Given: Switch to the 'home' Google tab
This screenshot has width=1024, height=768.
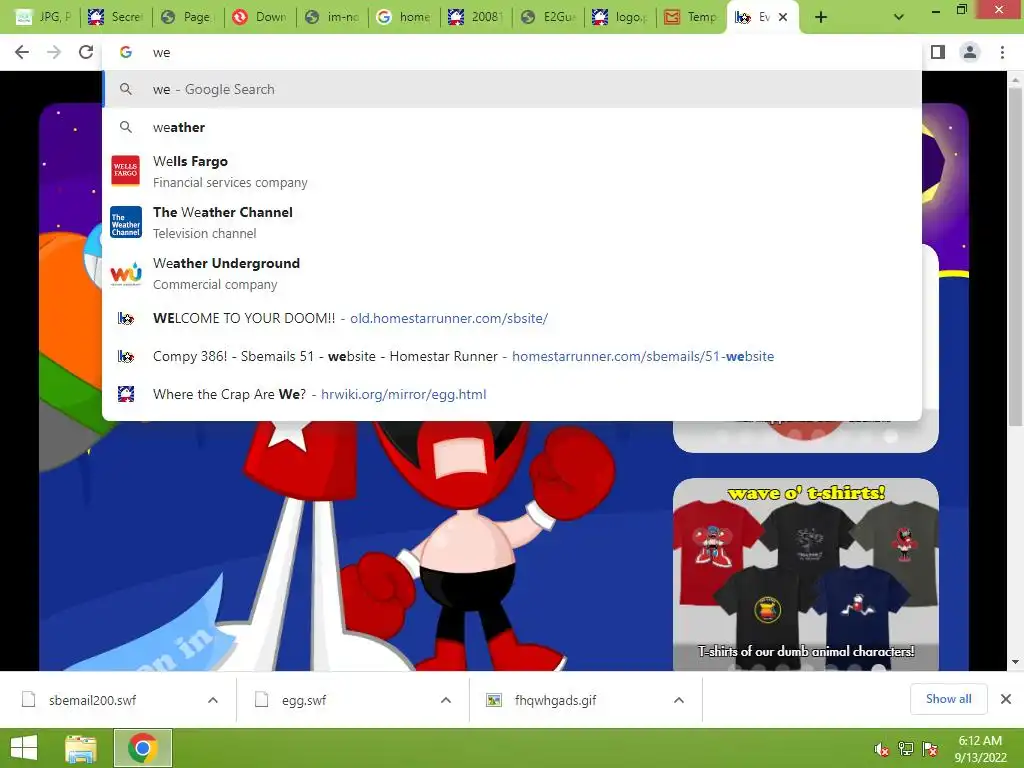Looking at the screenshot, I should tap(404, 17).
